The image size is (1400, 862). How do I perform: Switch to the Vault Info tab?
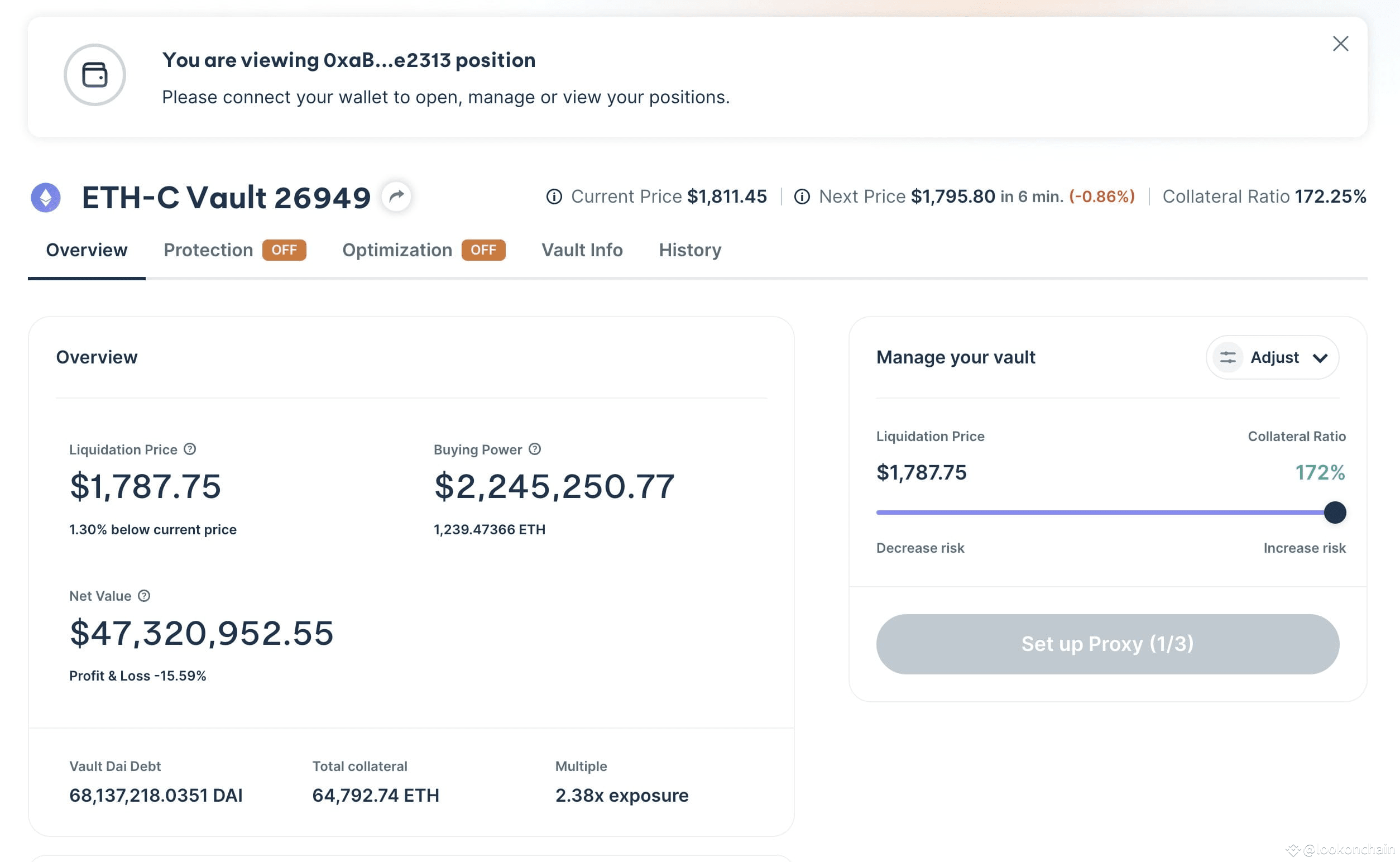tap(582, 250)
